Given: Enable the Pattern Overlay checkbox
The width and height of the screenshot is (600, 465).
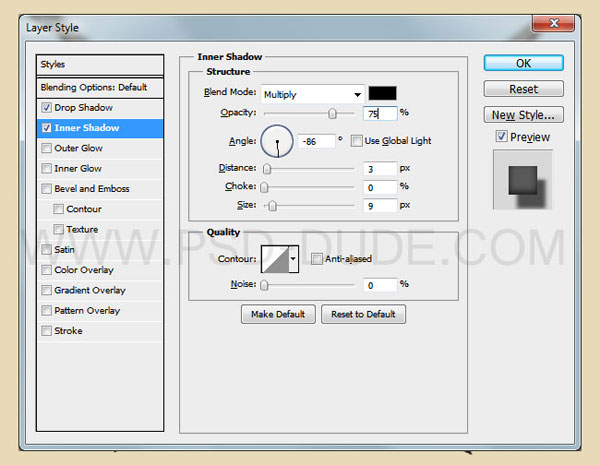Looking at the screenshot, I should click(x=46, y=310).
